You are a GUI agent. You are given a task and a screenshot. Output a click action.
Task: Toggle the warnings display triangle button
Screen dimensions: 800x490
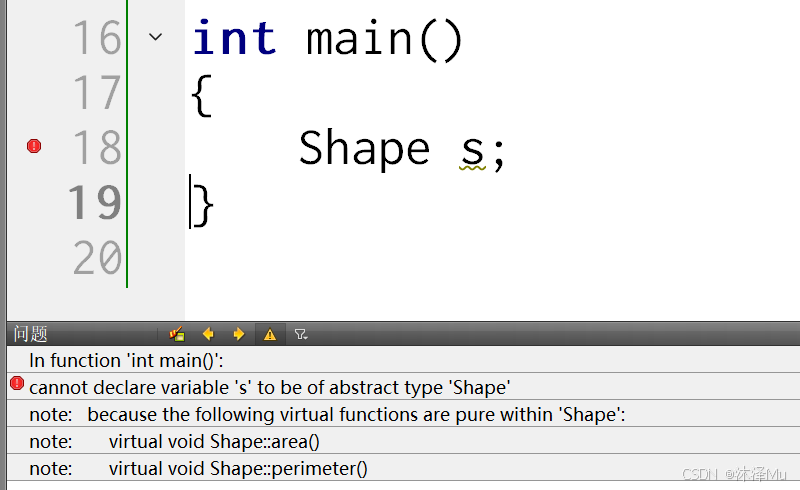tap(270, 334)
